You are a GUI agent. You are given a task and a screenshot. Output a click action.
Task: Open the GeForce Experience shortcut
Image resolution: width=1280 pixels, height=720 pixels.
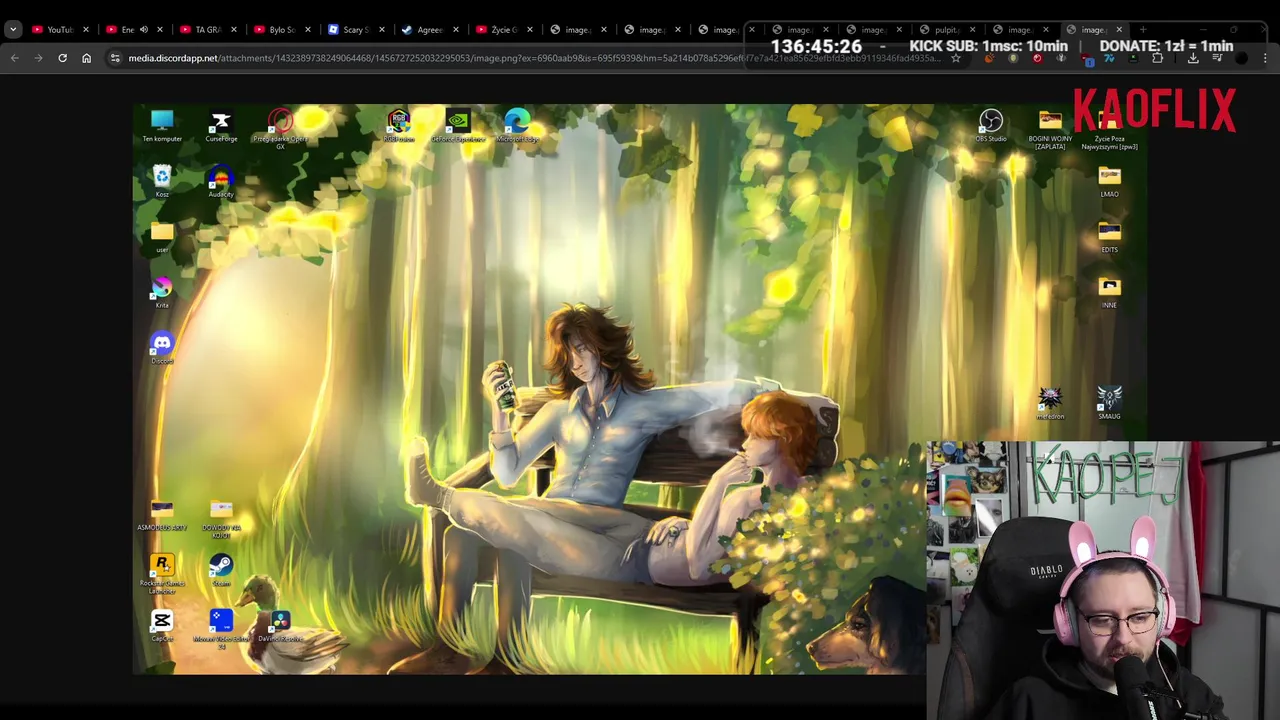(458, 126)
